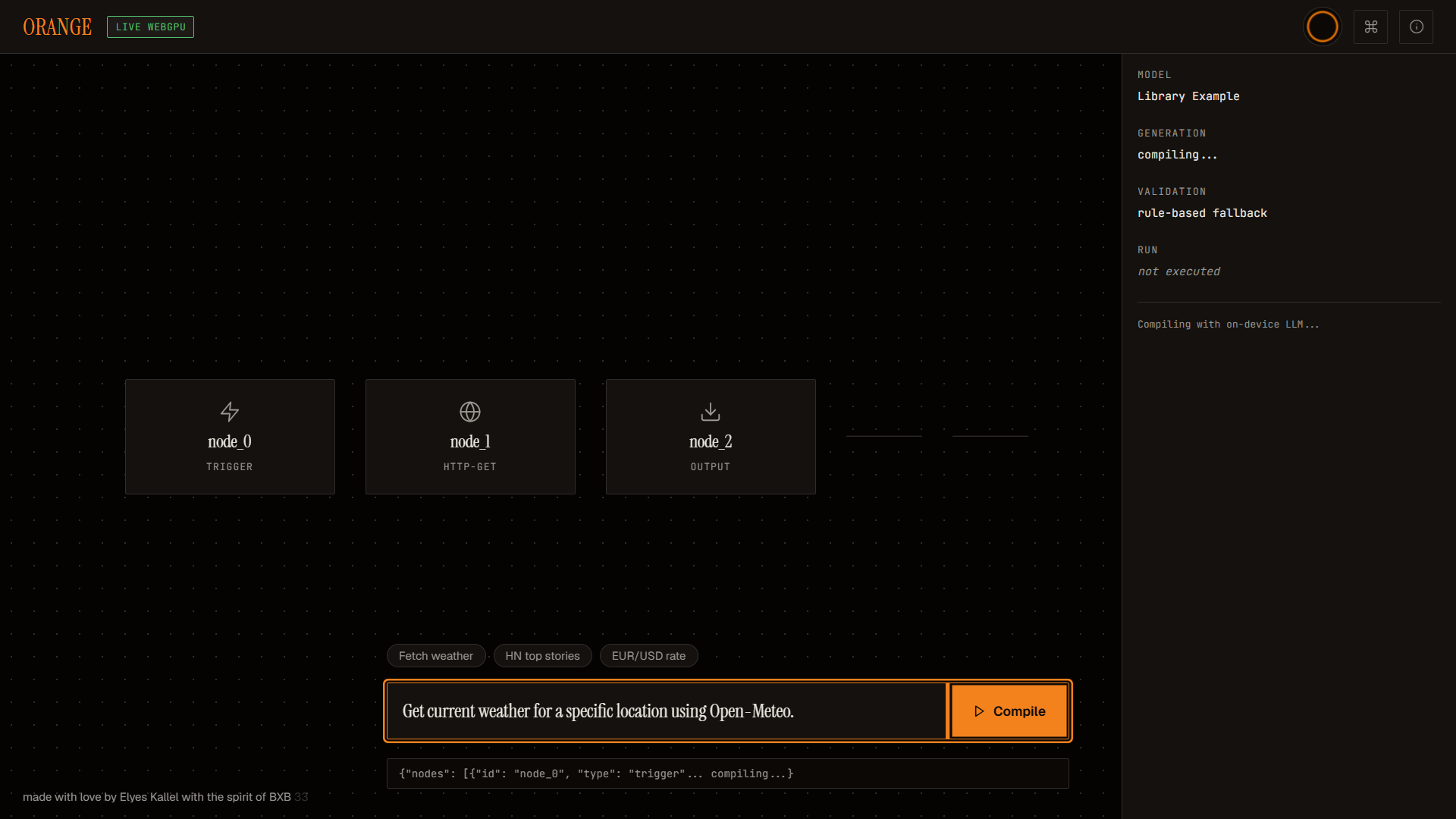Select the node_1 HTTP-GET label
This screenshot has height=819, width=1456.
(470, 467)
